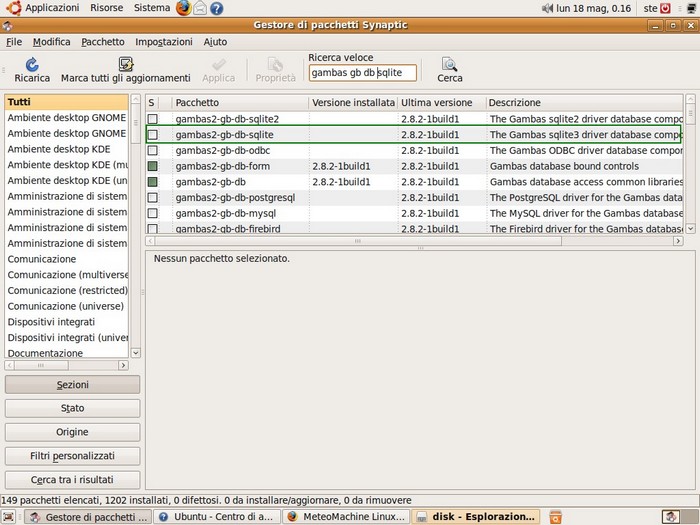Click package list scroll down arrow
The height and width of the screenshot is (525, 700).
[690, 229]
